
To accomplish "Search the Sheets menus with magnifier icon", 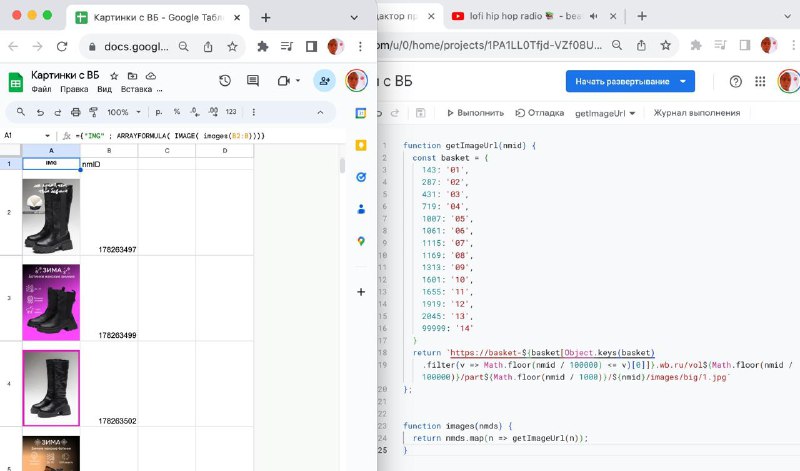I will coord(20,112).
